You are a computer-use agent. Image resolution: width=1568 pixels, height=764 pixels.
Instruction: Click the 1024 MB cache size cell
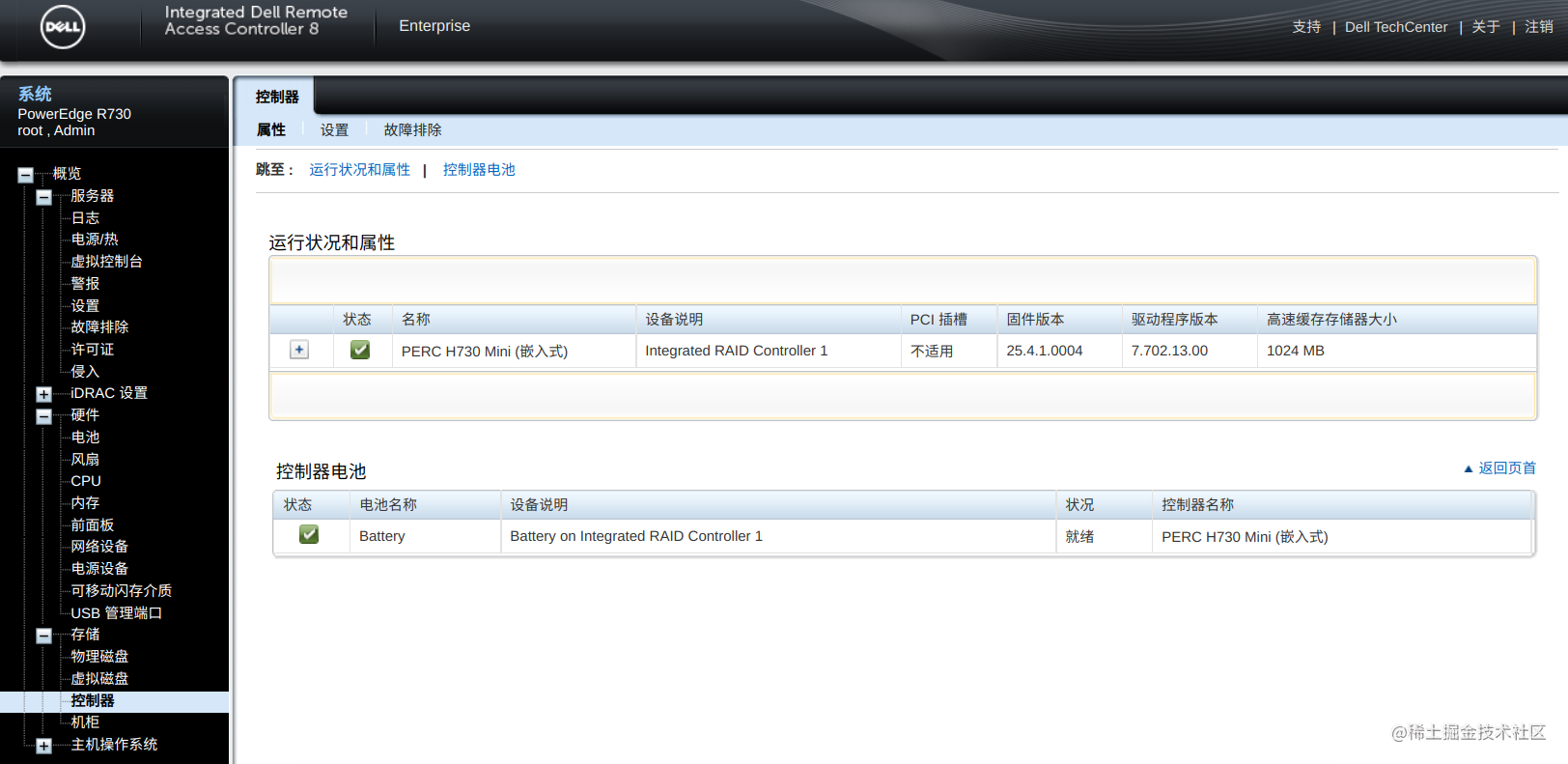point(1296,351)
